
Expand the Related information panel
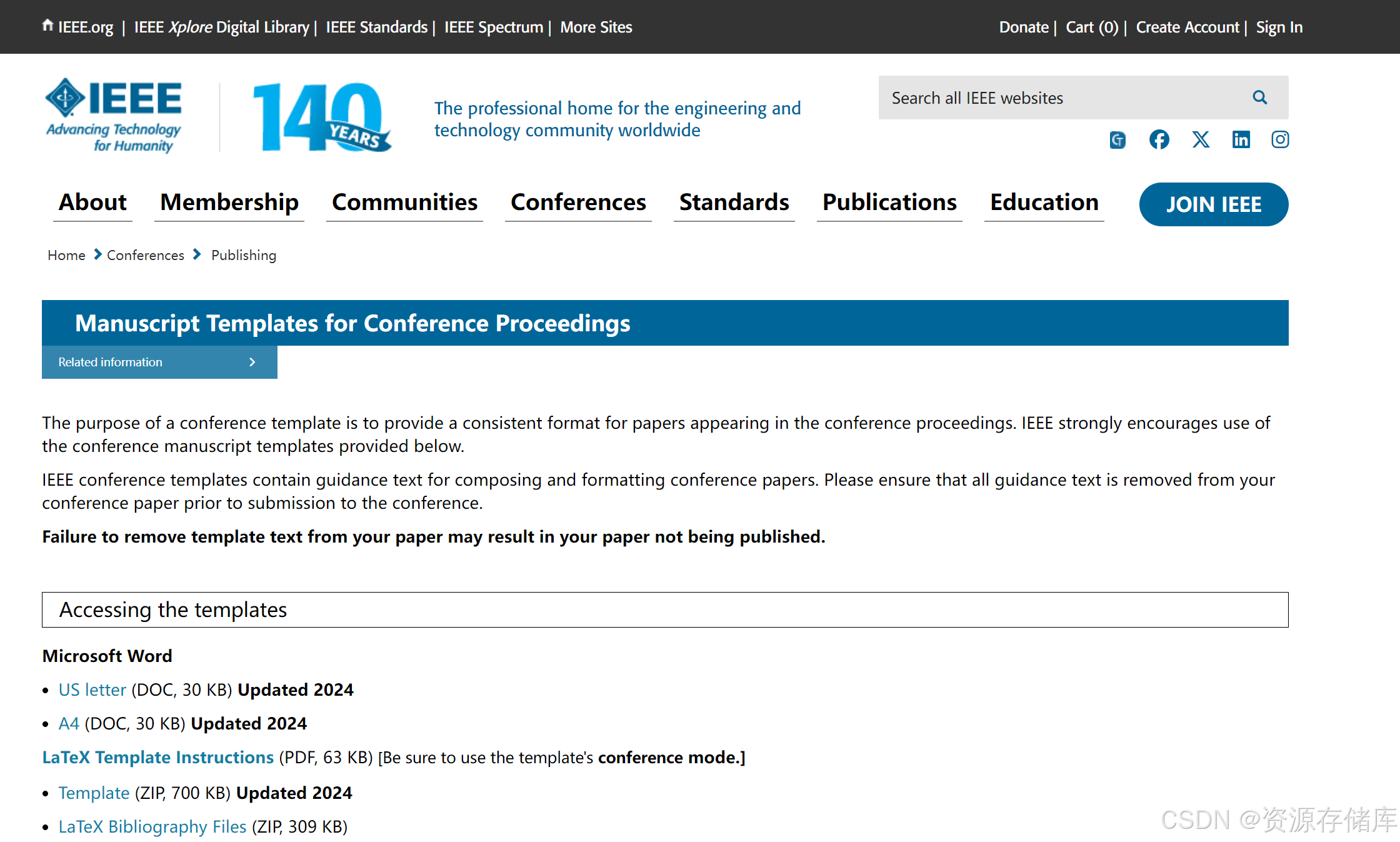click(x=159, y=362)
